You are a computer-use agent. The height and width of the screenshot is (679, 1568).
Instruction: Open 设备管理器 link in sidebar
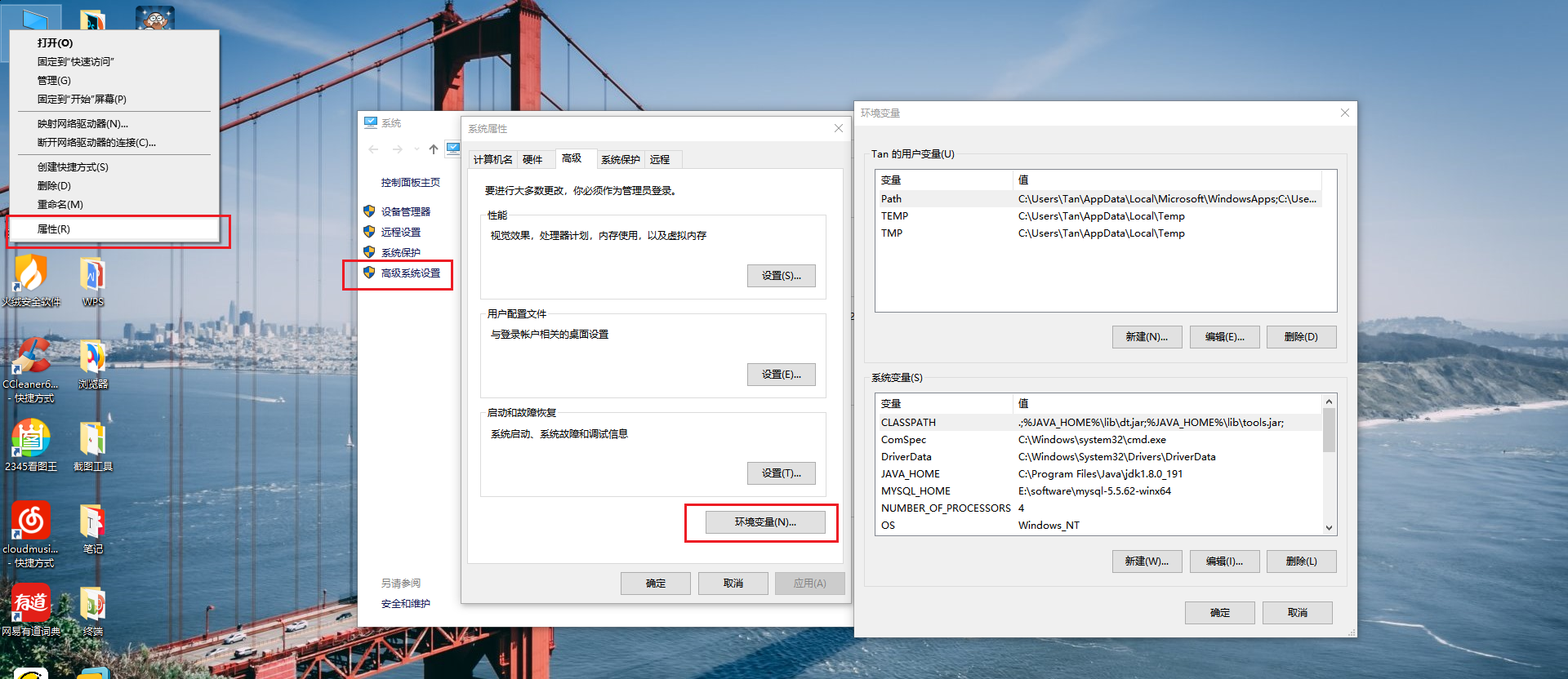pyautogui.click(x=405, y=212)
